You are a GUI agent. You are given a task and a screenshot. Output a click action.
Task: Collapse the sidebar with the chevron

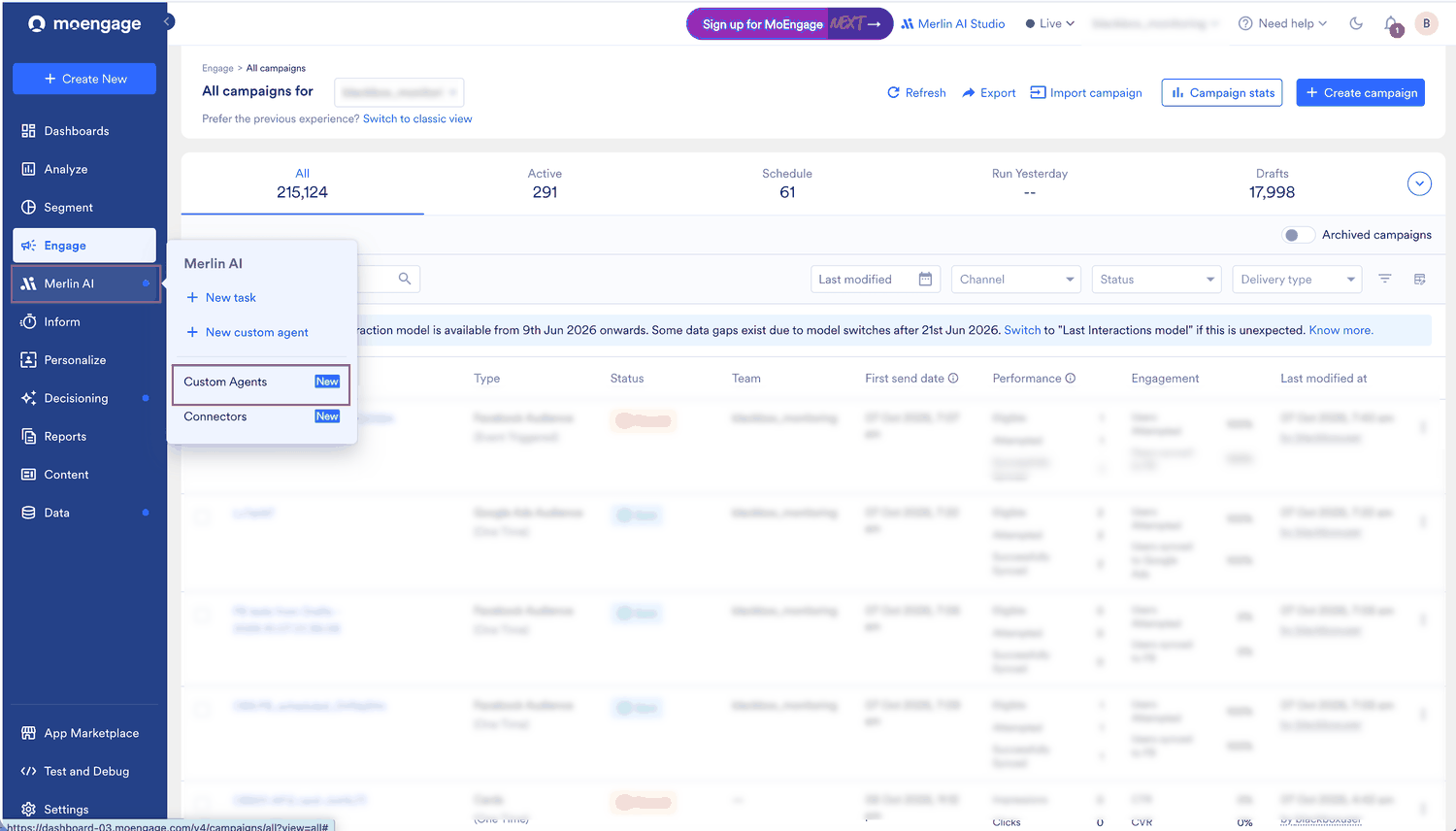point(168,21)
